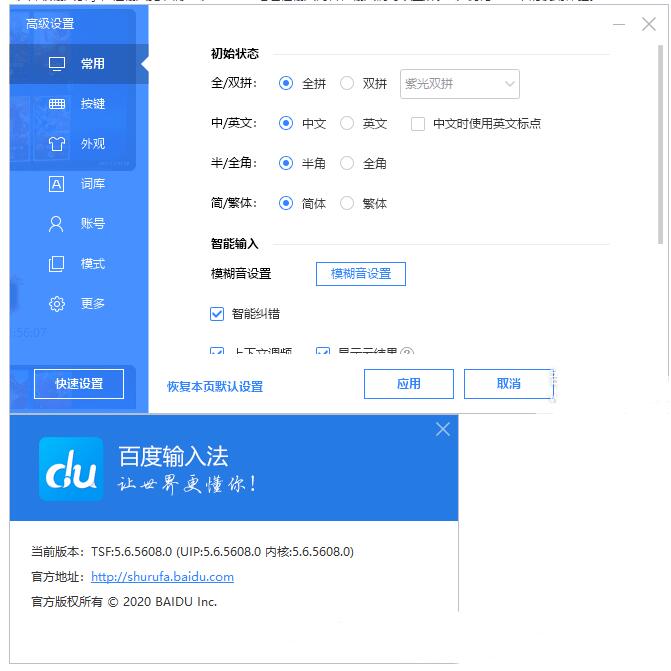Click the gear icon beside 更多

(56, 304)
